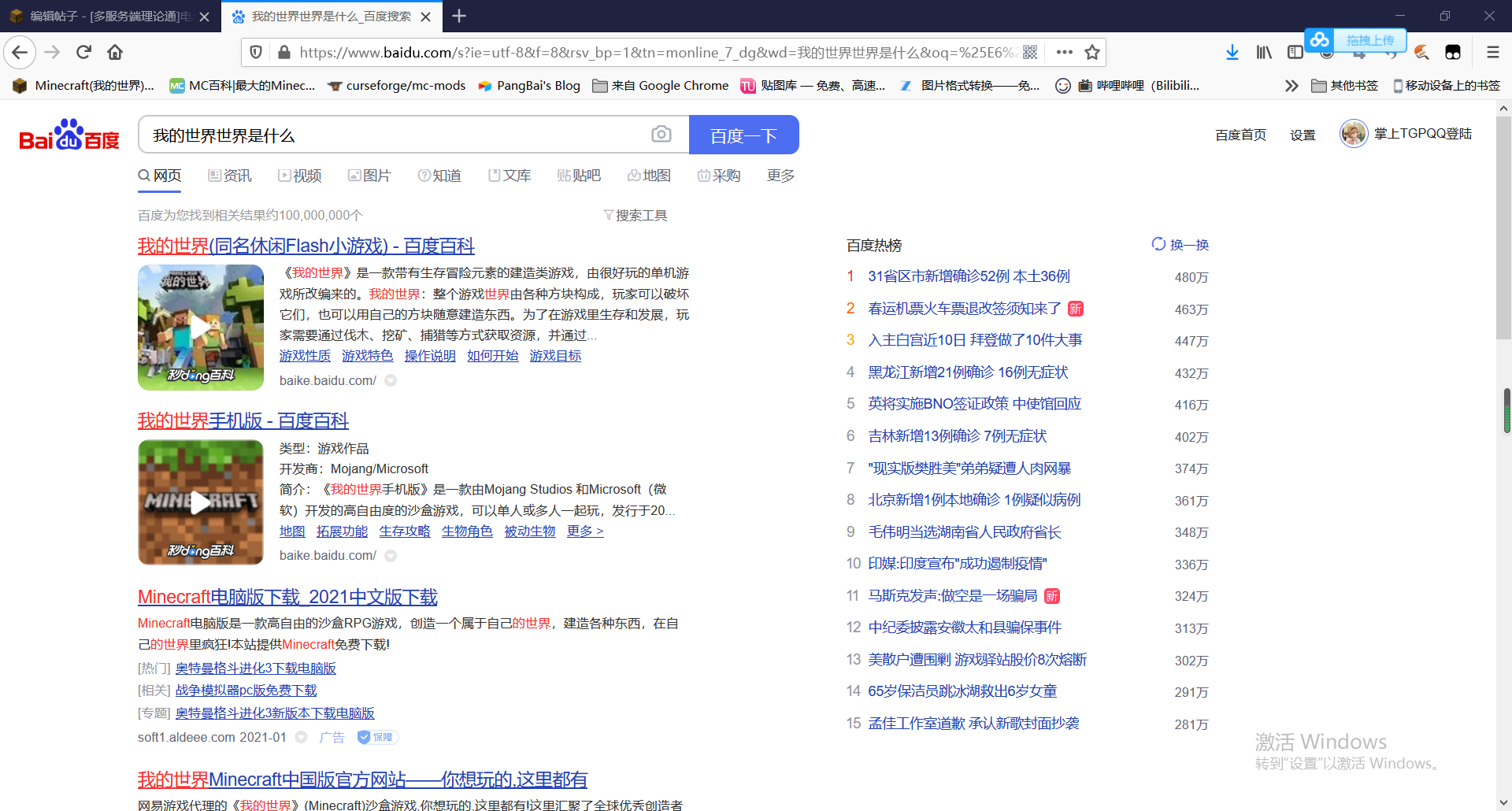Image resolution: width=1512 pixels, height=811 pixels.
Task: Open the tracking protection shield icon
Action: (256, 53)
